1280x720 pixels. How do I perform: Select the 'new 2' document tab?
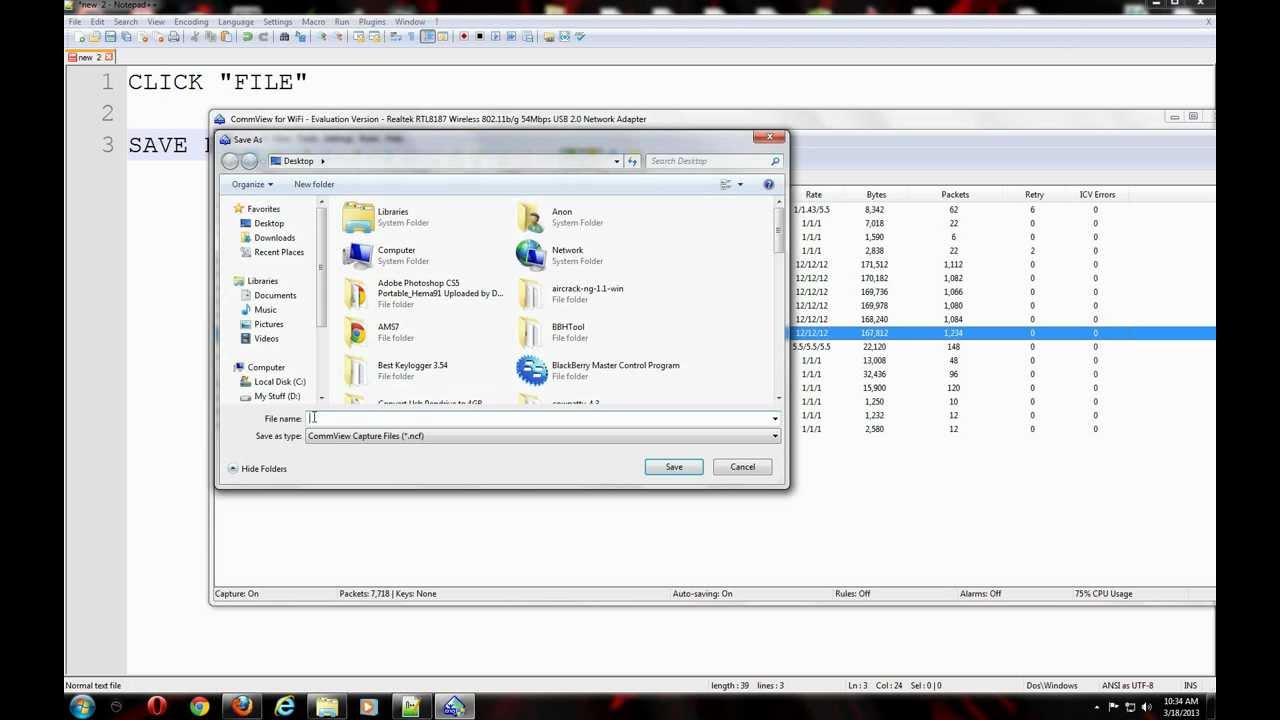[x=90, y=57]
